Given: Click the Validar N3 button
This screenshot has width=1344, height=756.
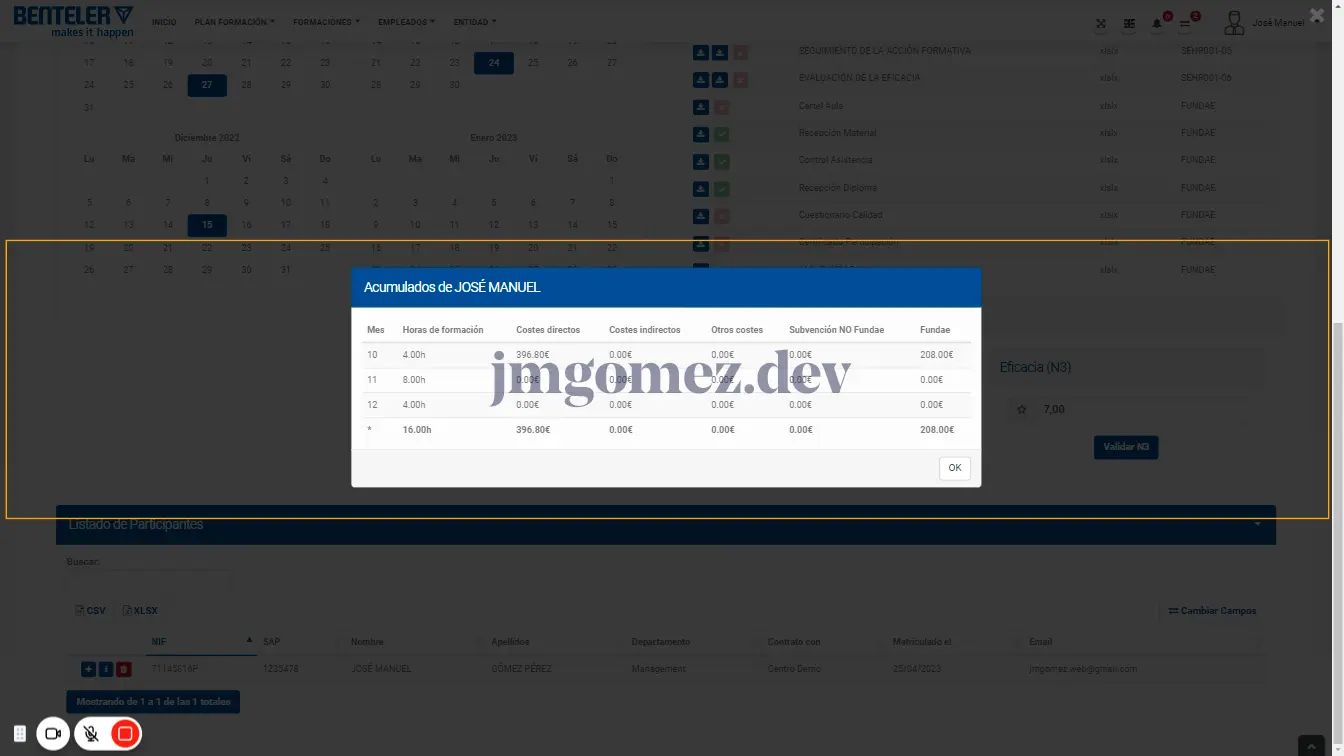Looking at the screenshot, I should (x=1125, y=447).
